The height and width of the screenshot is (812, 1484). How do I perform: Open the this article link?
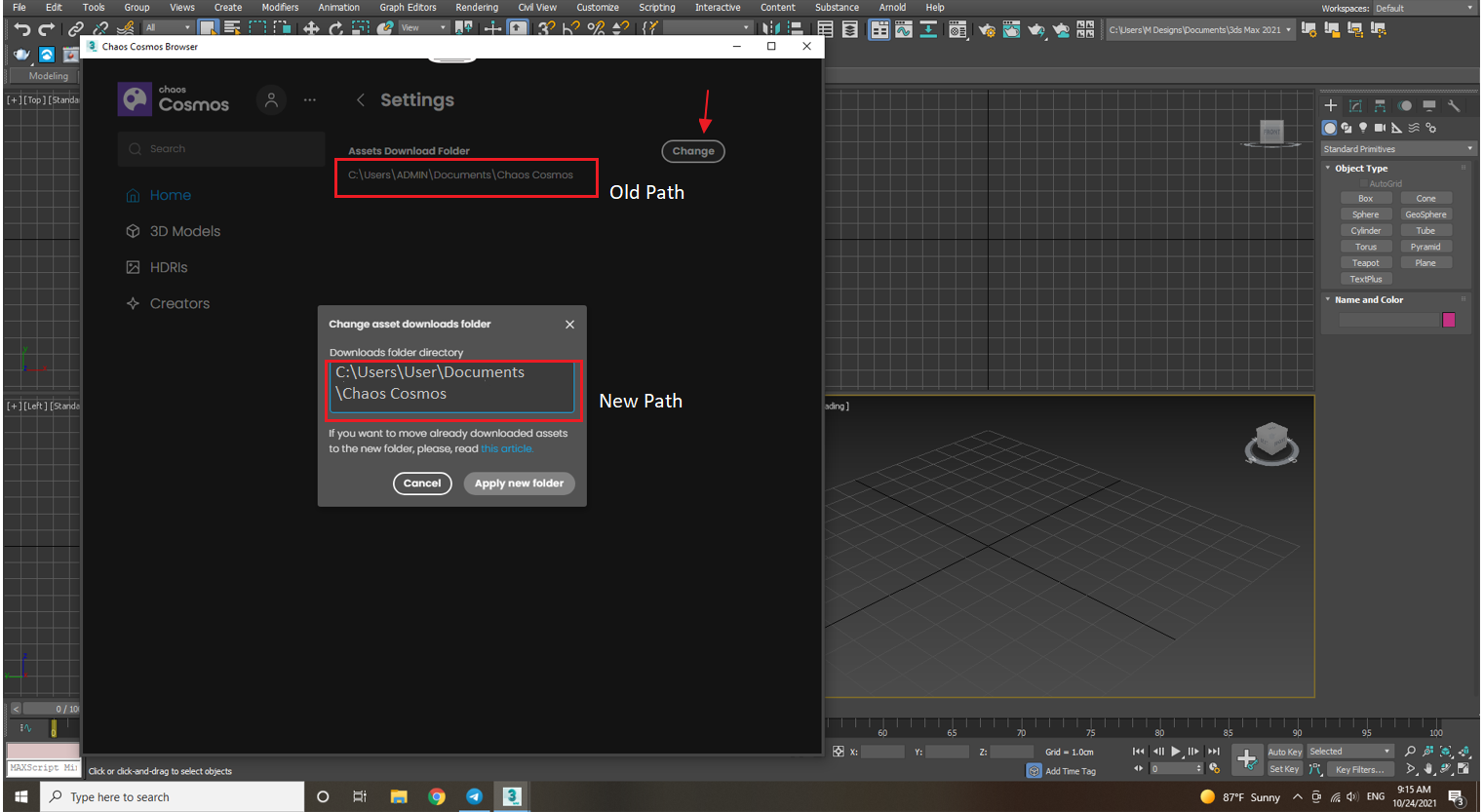click(x=506, y=448)
